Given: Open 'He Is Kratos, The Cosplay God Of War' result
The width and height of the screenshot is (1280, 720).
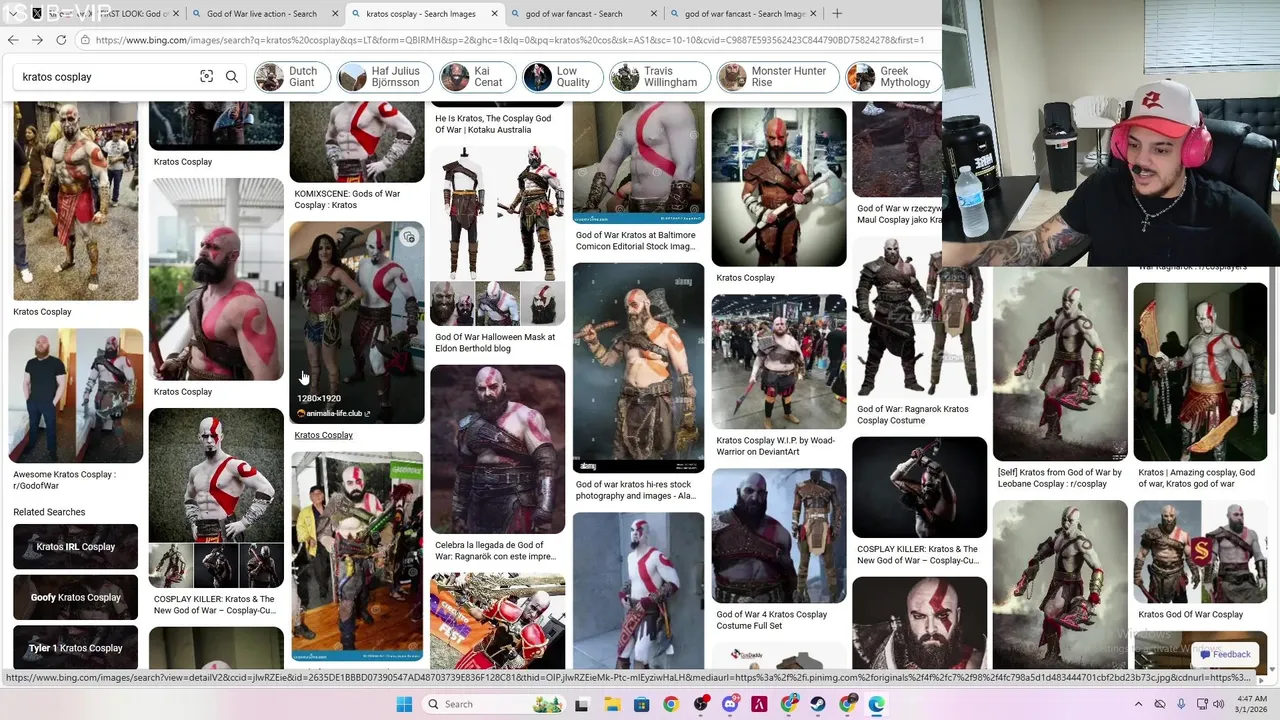Looking at the screenshot, I should tap(493, 124).
